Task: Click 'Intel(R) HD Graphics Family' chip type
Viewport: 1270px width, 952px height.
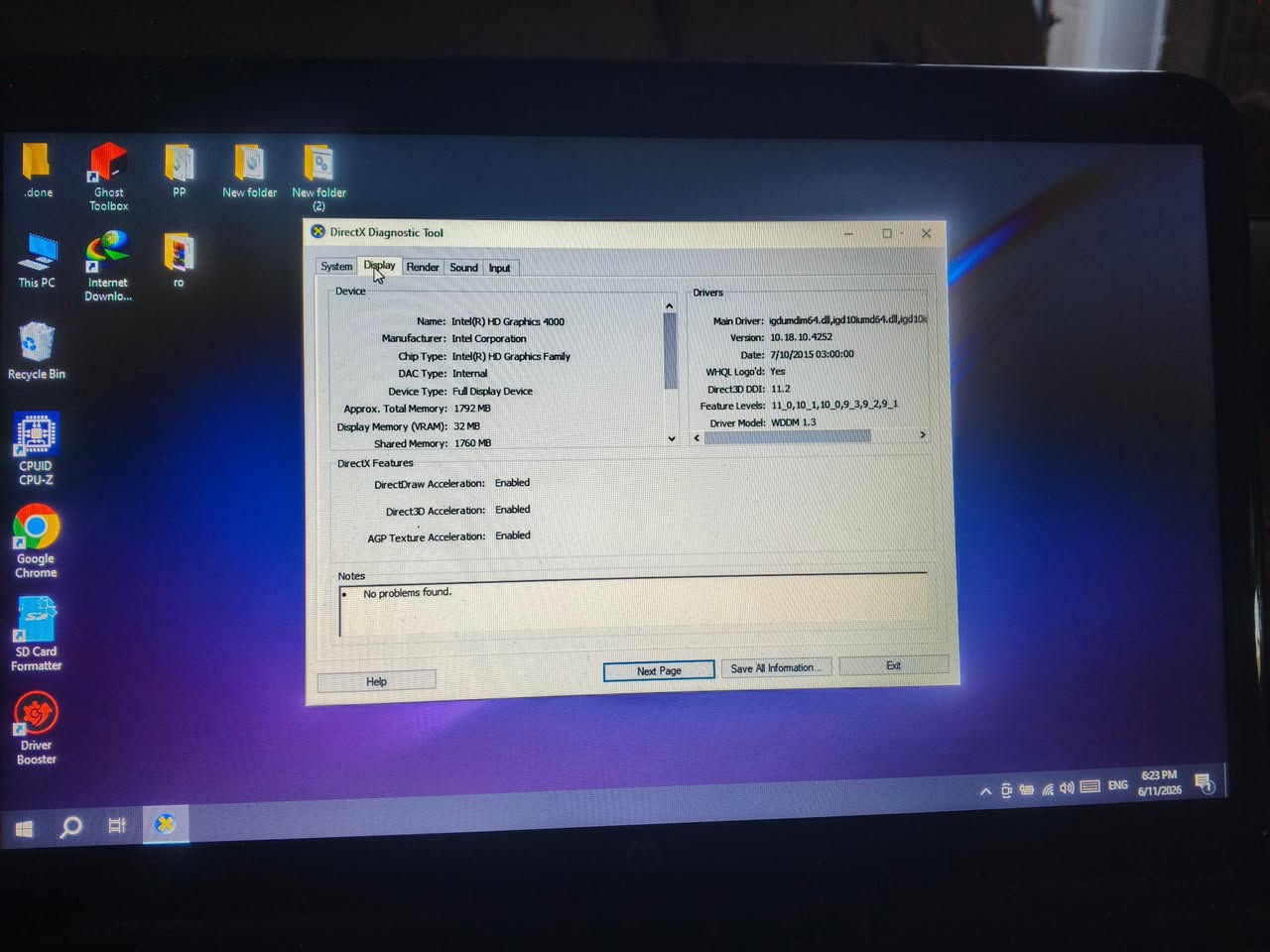Action: click(x=511, y=356)
